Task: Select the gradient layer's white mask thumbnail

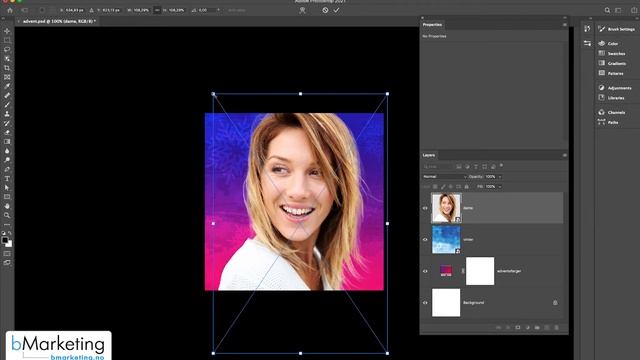Action: pos(480,271)
